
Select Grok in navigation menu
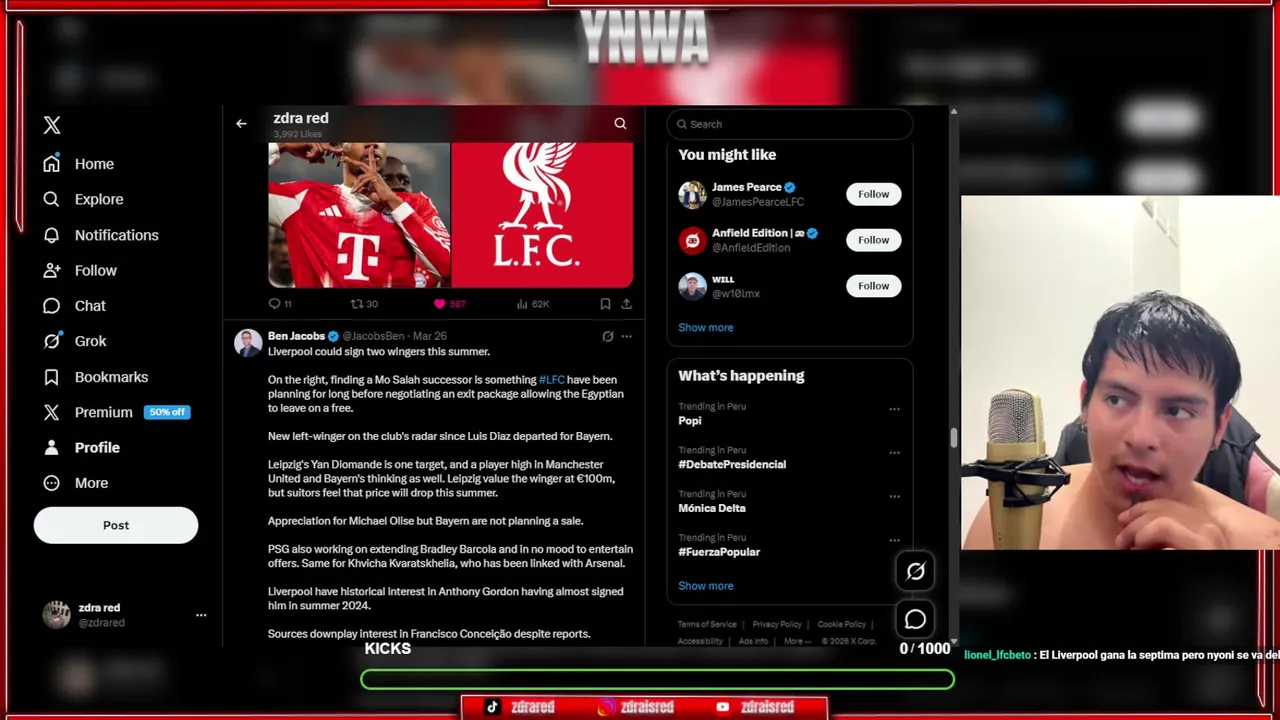(90, 341)
